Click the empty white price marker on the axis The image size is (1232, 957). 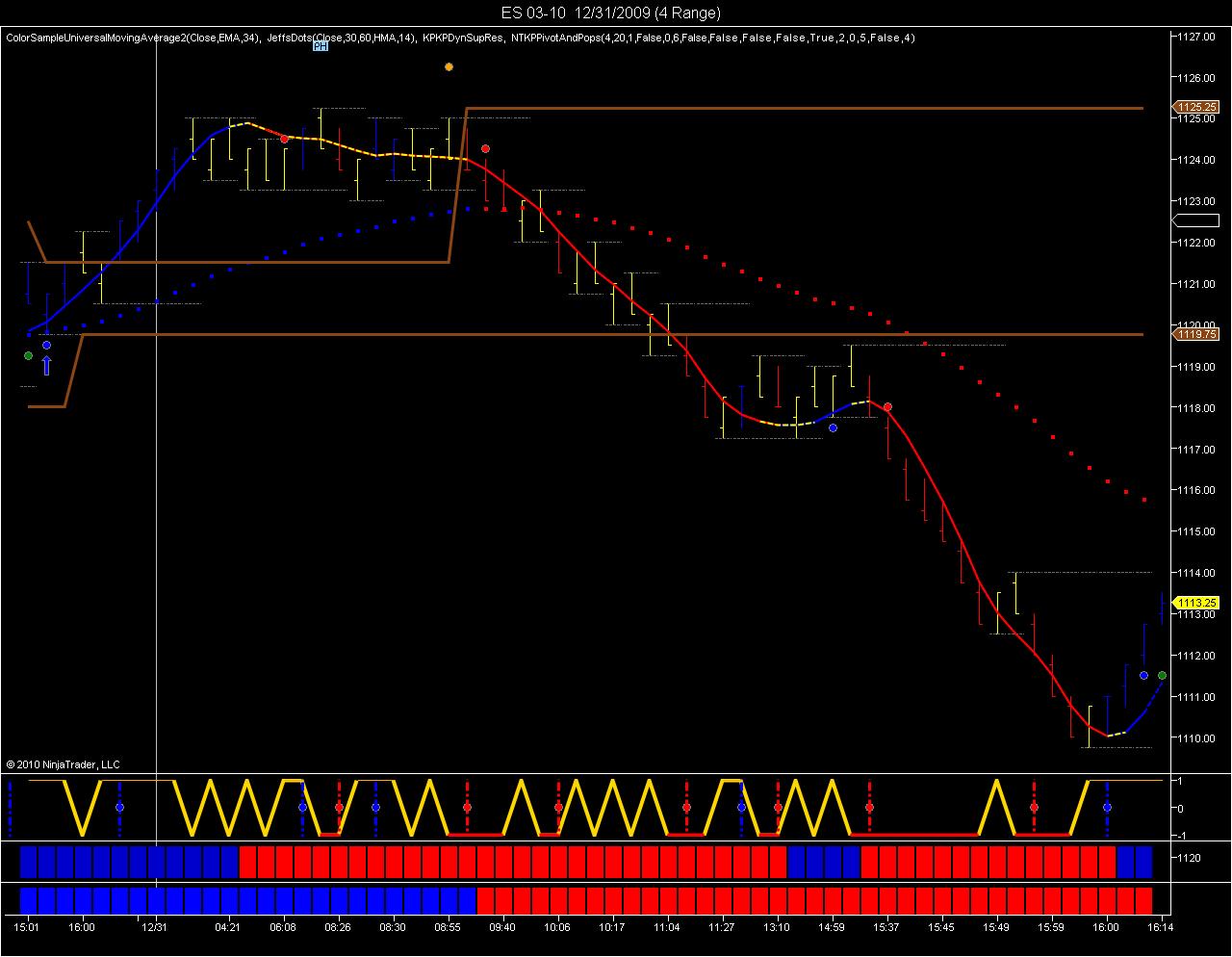(x=1195, y=220)
